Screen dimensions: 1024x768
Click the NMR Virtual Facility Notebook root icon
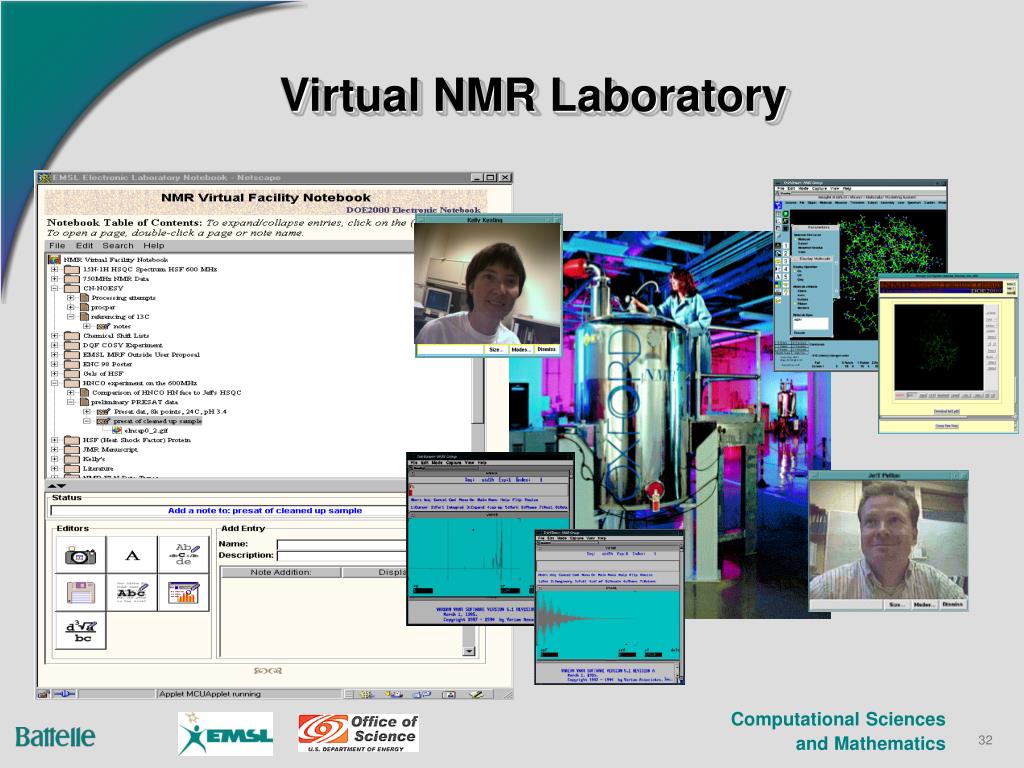55,259
